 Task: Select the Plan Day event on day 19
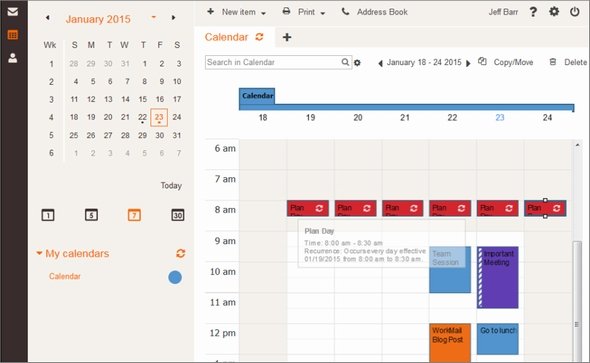coord(308,208)
